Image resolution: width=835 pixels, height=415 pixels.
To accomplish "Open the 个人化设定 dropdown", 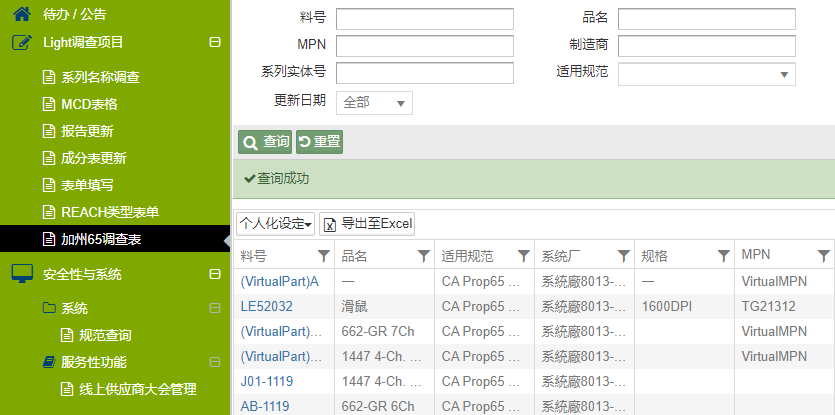I will point(276,223).
